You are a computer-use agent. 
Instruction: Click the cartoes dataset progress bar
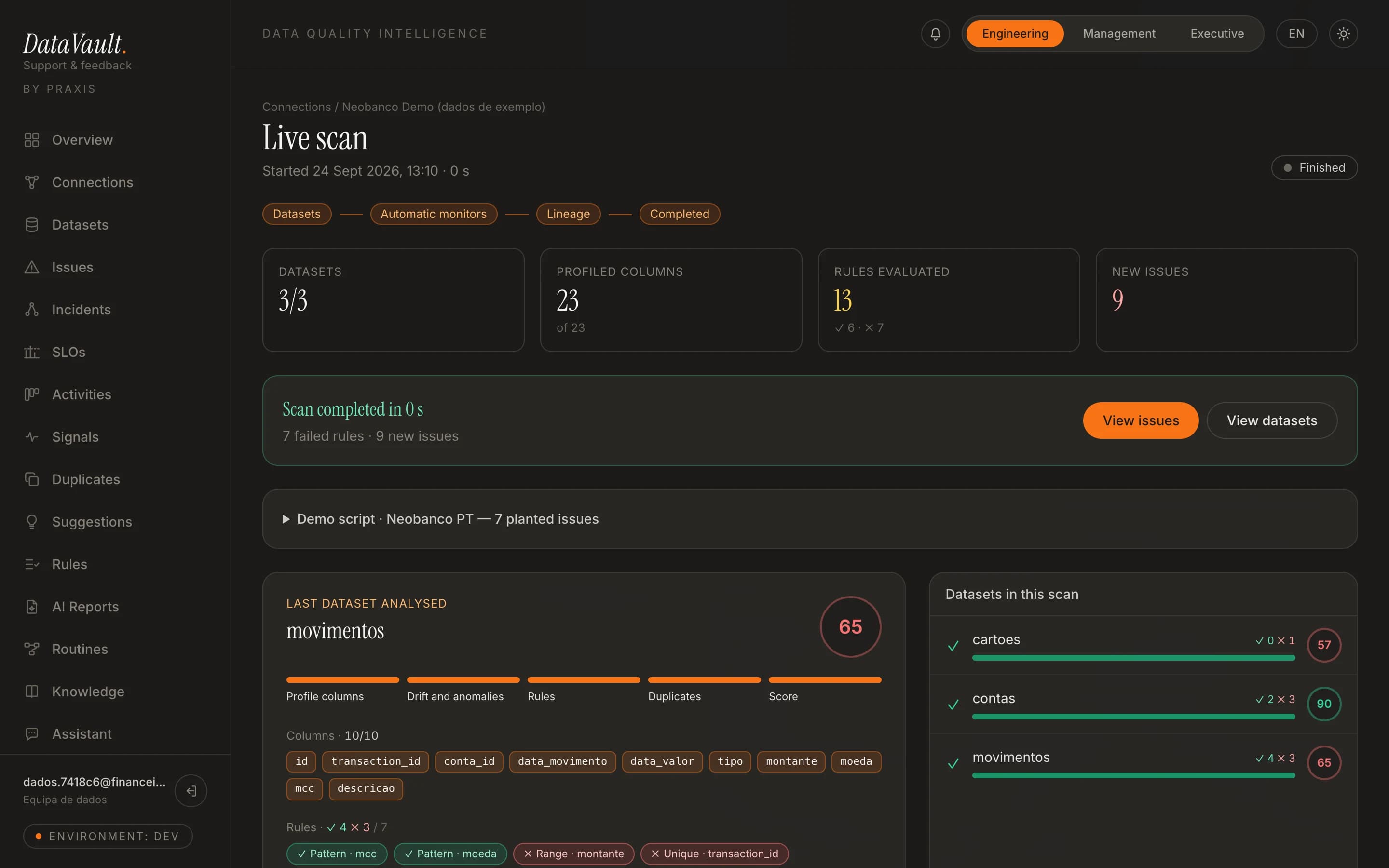1133,658
